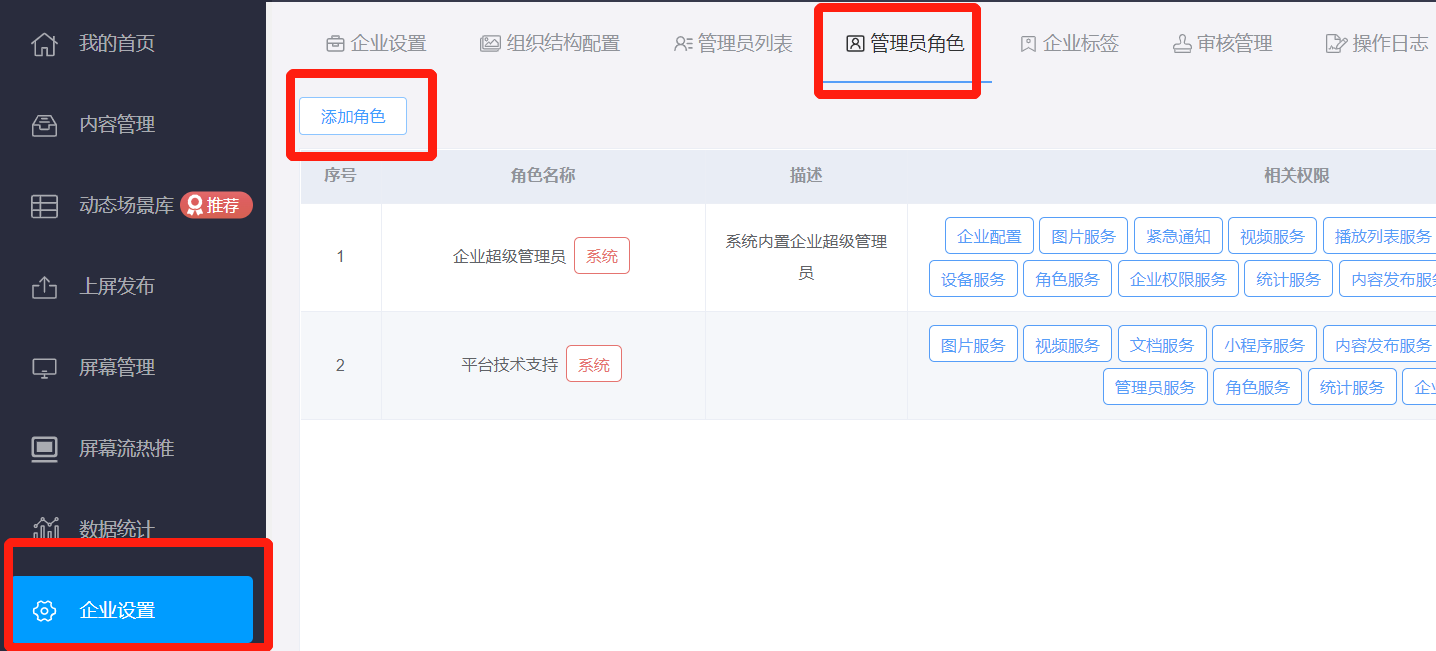
Task: Click the gear icon in 企业设置 sidebar item
Action: (x=44, y=610)
